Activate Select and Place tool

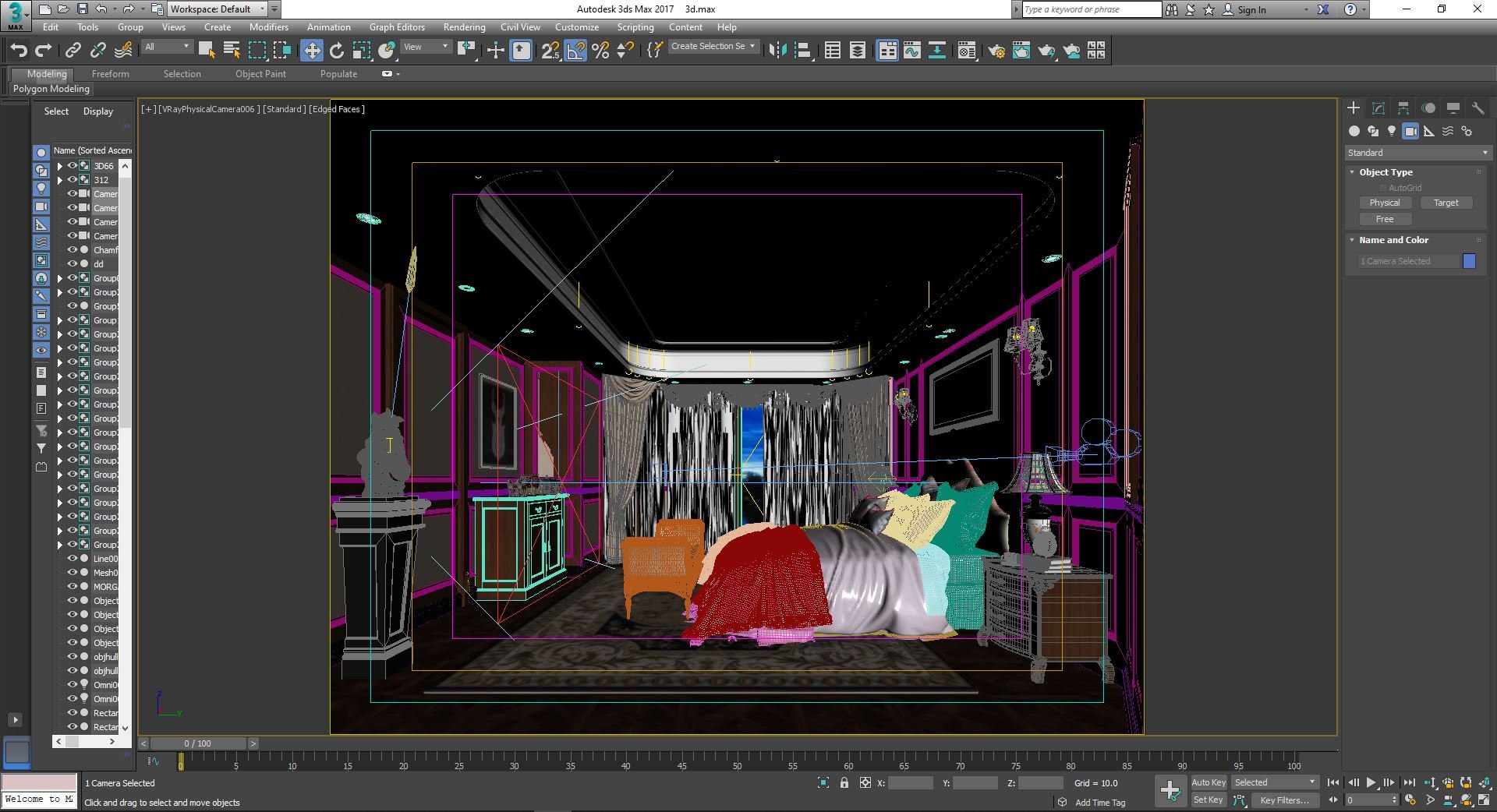(387, 51)
